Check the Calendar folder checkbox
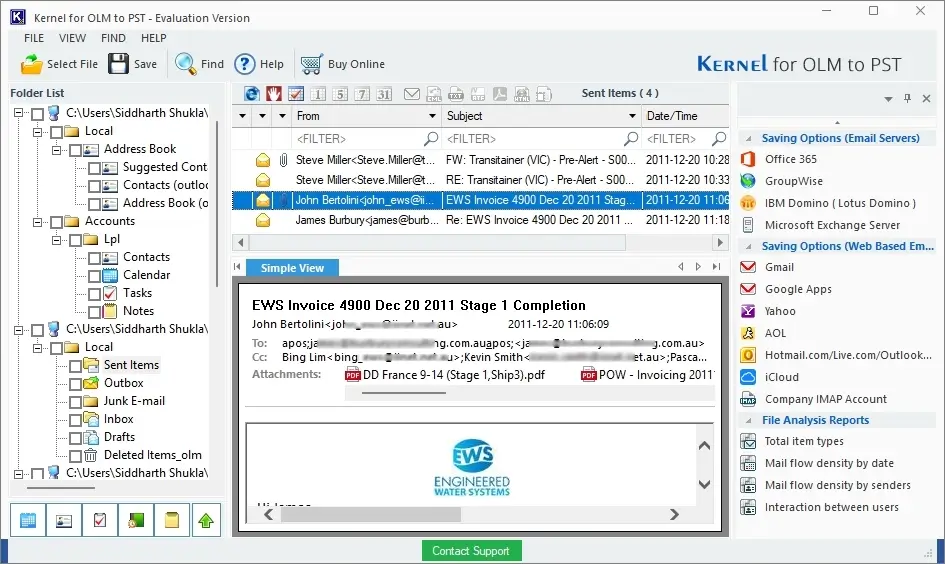945x564 pixels. point(95,276)
